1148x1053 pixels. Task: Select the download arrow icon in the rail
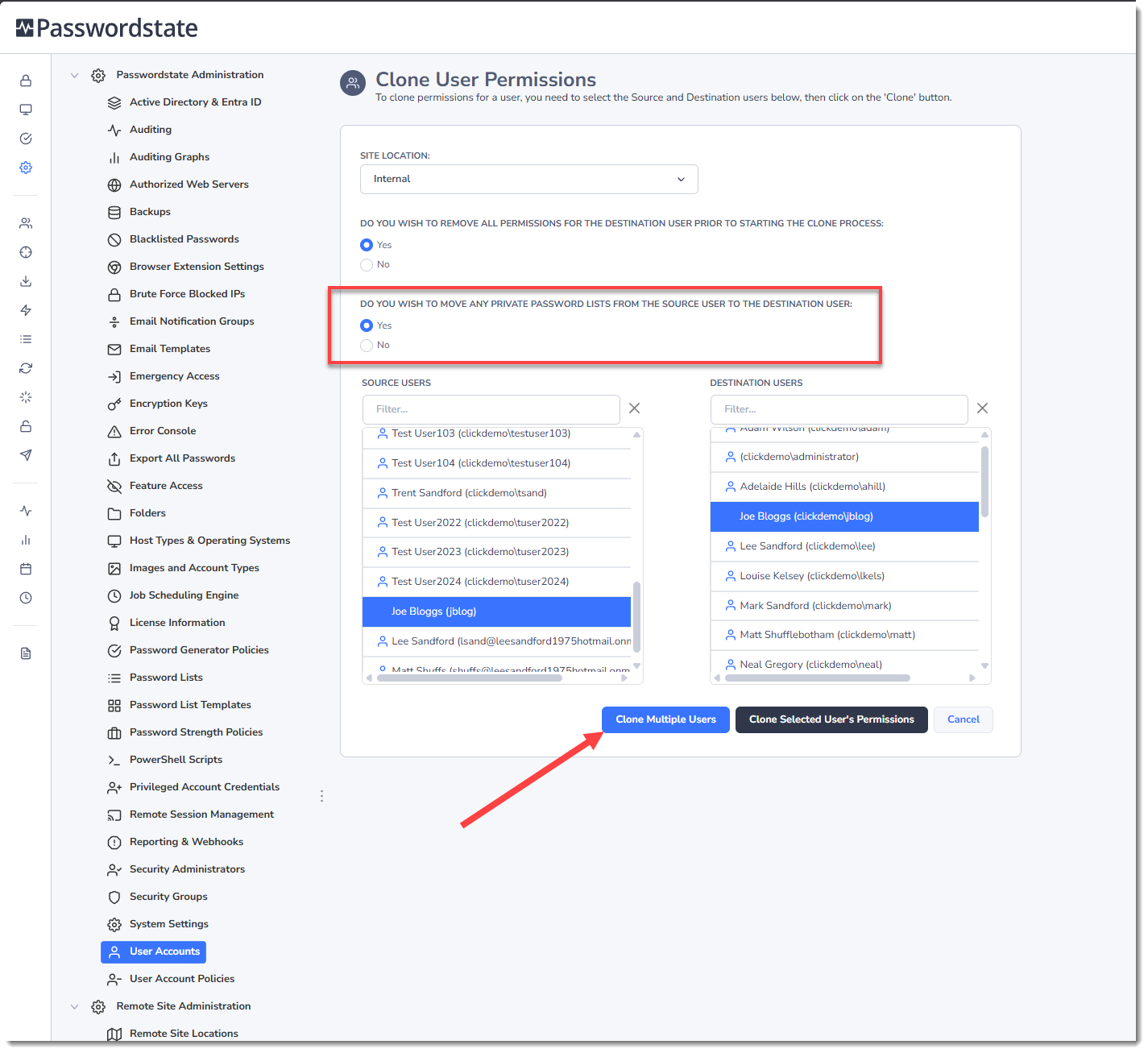tap(26, 281)
